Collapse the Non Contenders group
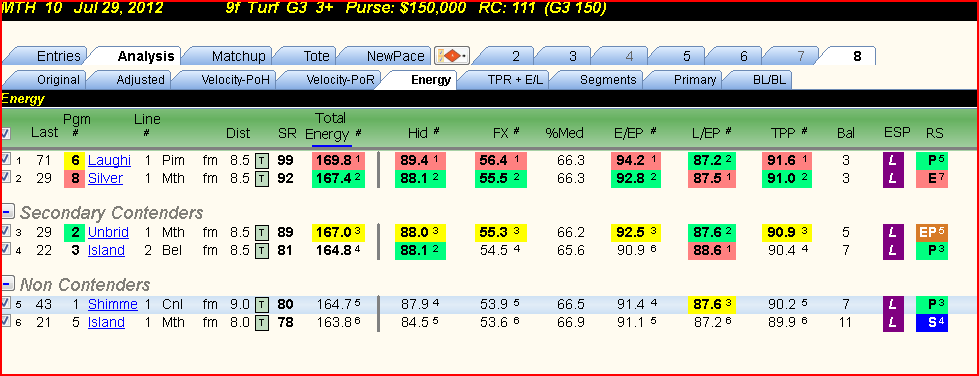 pos(8,284)
